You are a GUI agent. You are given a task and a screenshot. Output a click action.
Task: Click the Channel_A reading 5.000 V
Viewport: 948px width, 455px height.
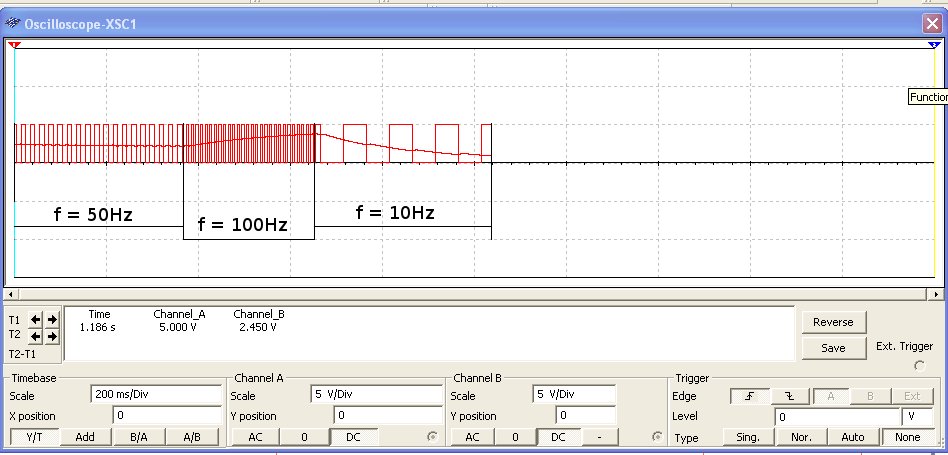point(180,327)
